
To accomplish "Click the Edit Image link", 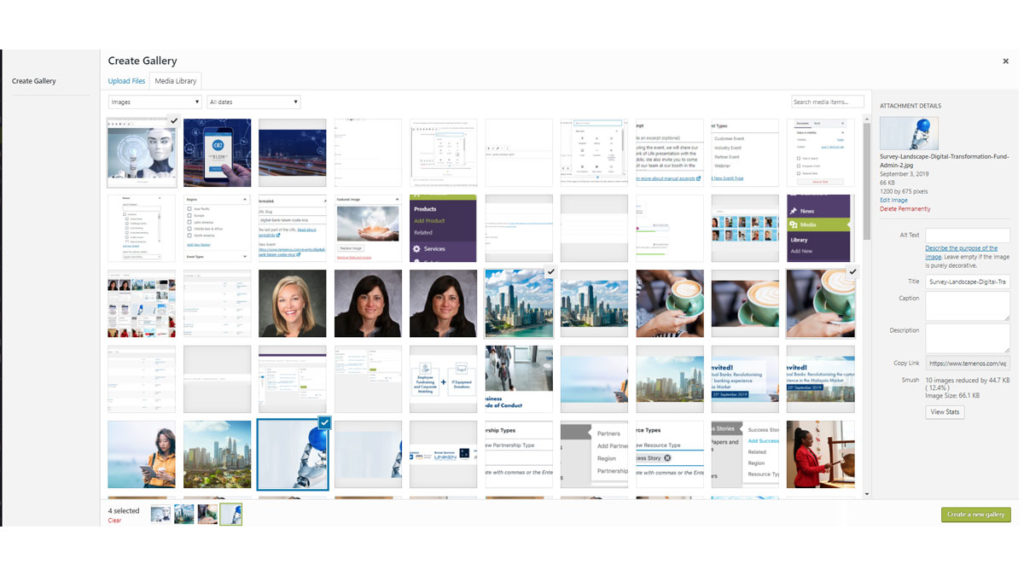I will point(893,200).
